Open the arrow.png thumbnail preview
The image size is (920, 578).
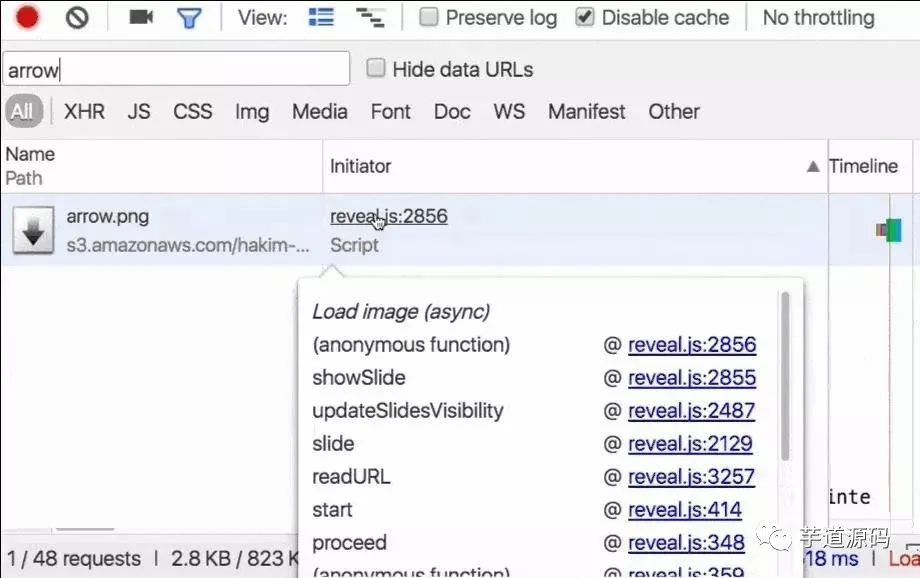(33, 230)
